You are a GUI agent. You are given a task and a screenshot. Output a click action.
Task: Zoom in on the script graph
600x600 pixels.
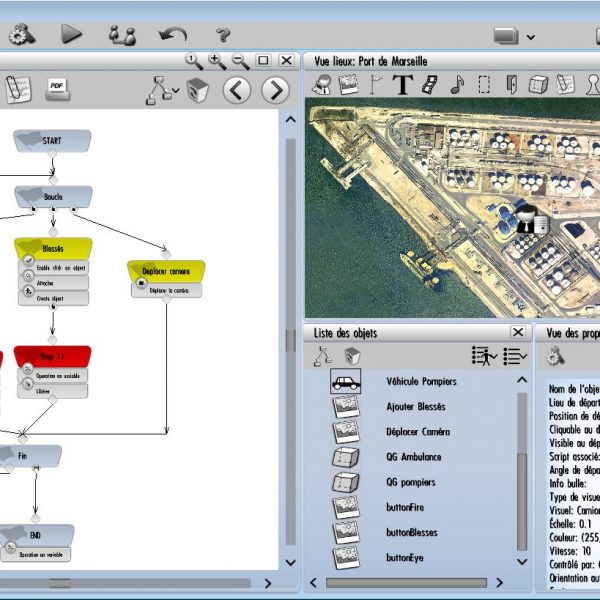click(x=217, y=61)
